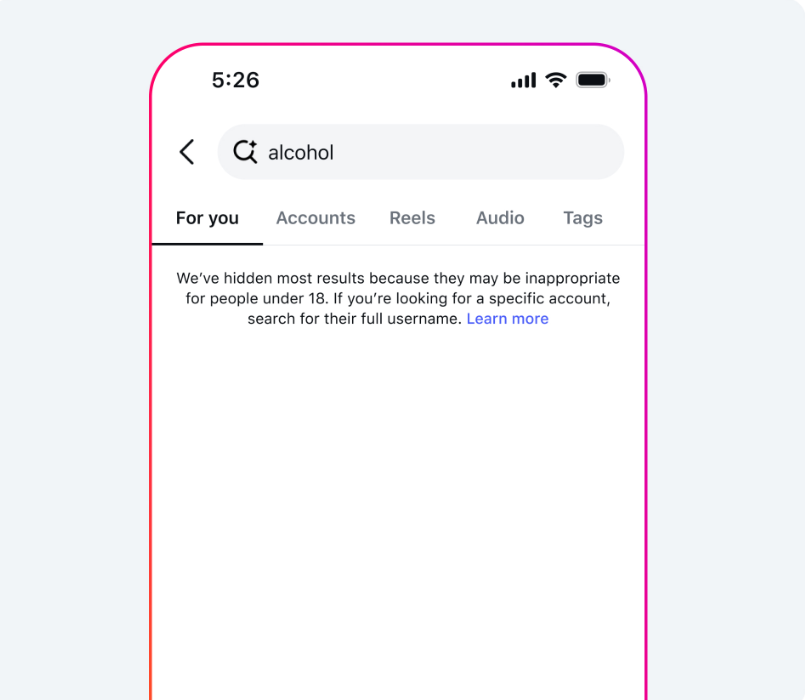Tap the 5:26 clock in status bar
The image size is (805, 700).
point(236,80)
